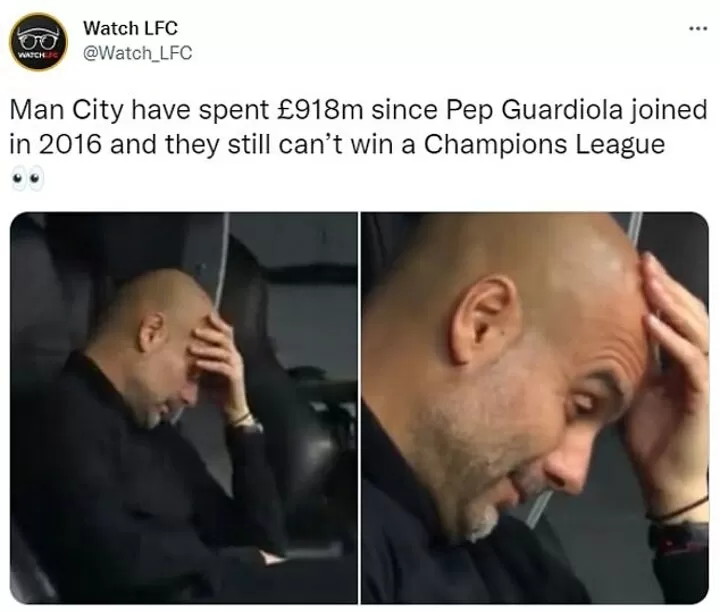Open the right close-up photo

click(x=535, y=408)
